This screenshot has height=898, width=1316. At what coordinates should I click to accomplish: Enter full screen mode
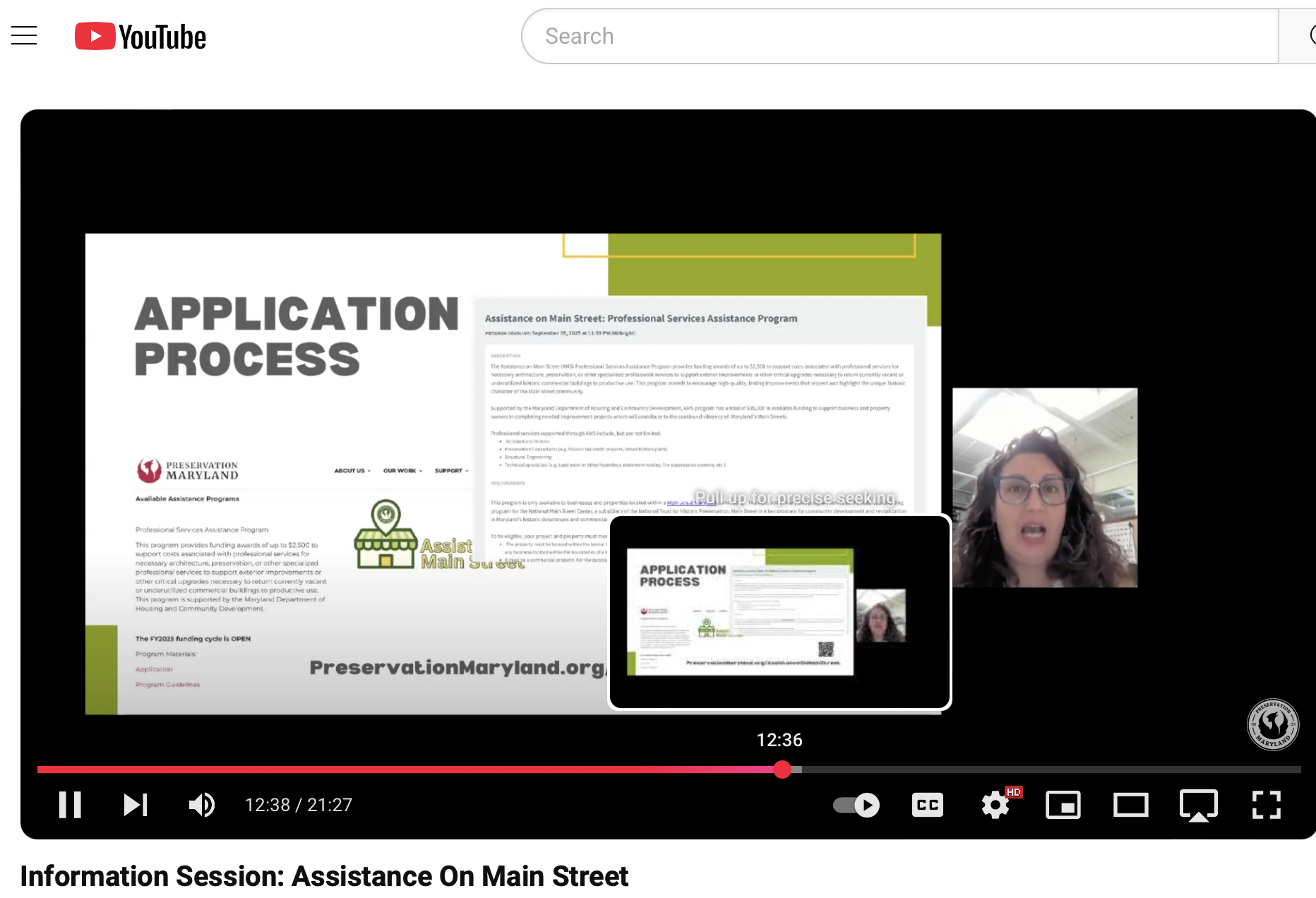coord(1267,805)
